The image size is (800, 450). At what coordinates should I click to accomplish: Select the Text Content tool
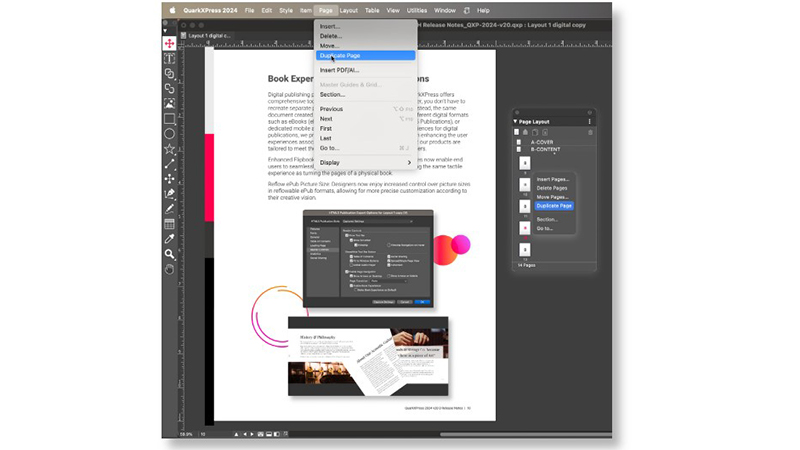coord(169,59)
